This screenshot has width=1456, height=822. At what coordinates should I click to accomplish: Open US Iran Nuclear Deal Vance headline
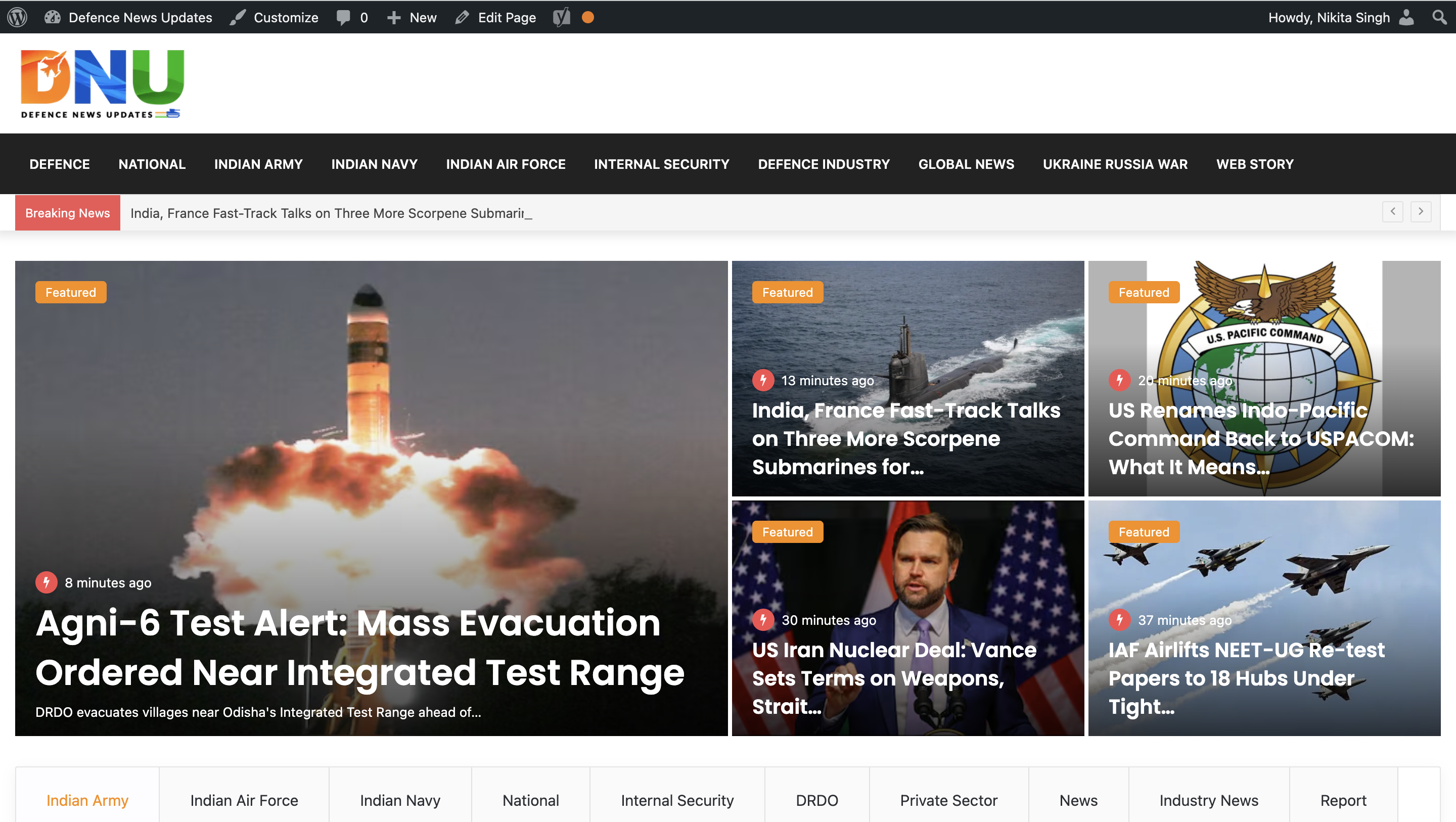tap(894, 678)
